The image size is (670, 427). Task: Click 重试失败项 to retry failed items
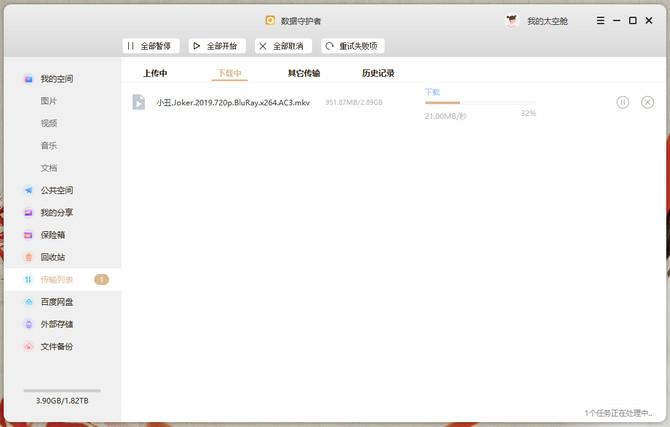tap(353, 46)
